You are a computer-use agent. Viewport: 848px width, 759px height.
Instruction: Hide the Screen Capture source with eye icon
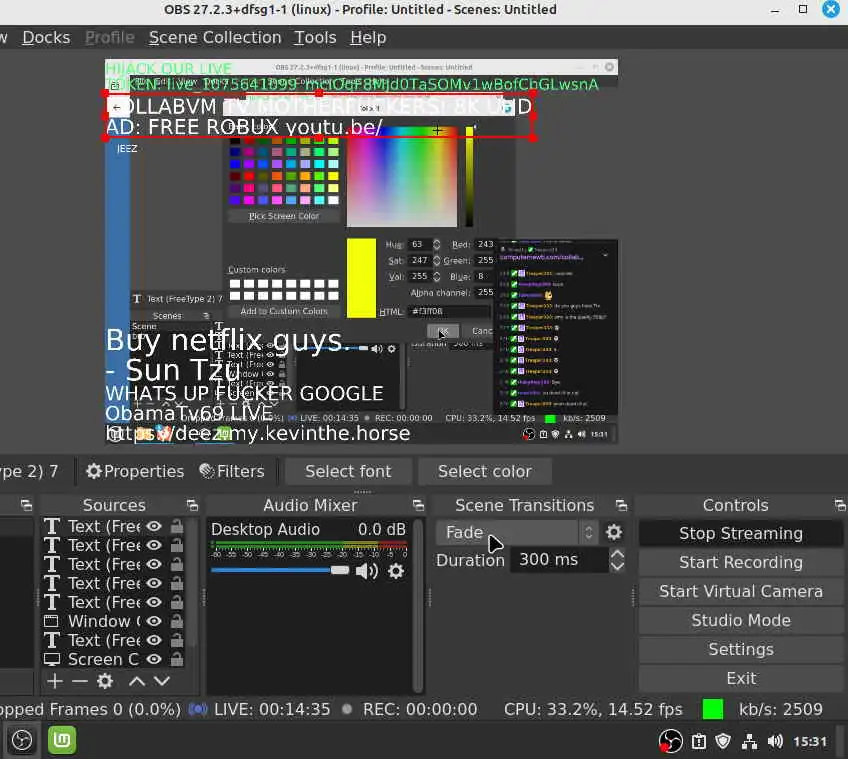(x=154, y=659)
